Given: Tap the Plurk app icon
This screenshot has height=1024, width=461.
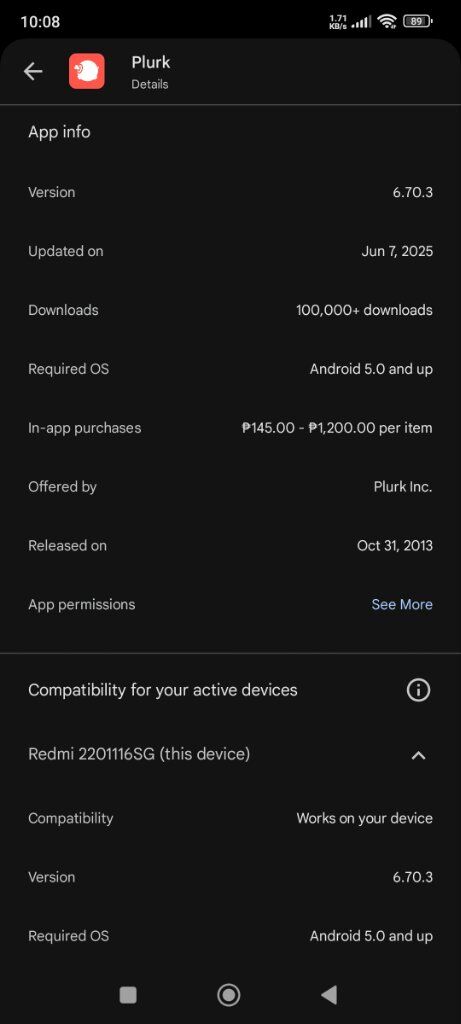Looking at the screenshot, I should (x=87, y=71).
